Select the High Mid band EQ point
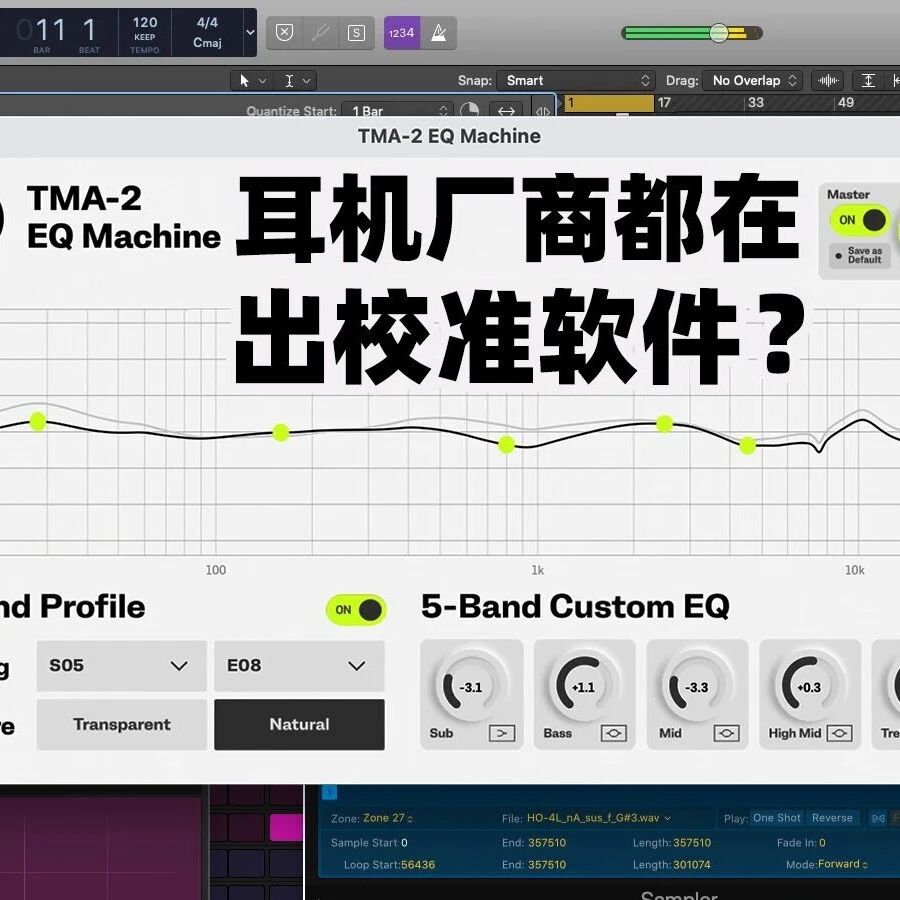900x900 pixels. click(x=665, y=424)
